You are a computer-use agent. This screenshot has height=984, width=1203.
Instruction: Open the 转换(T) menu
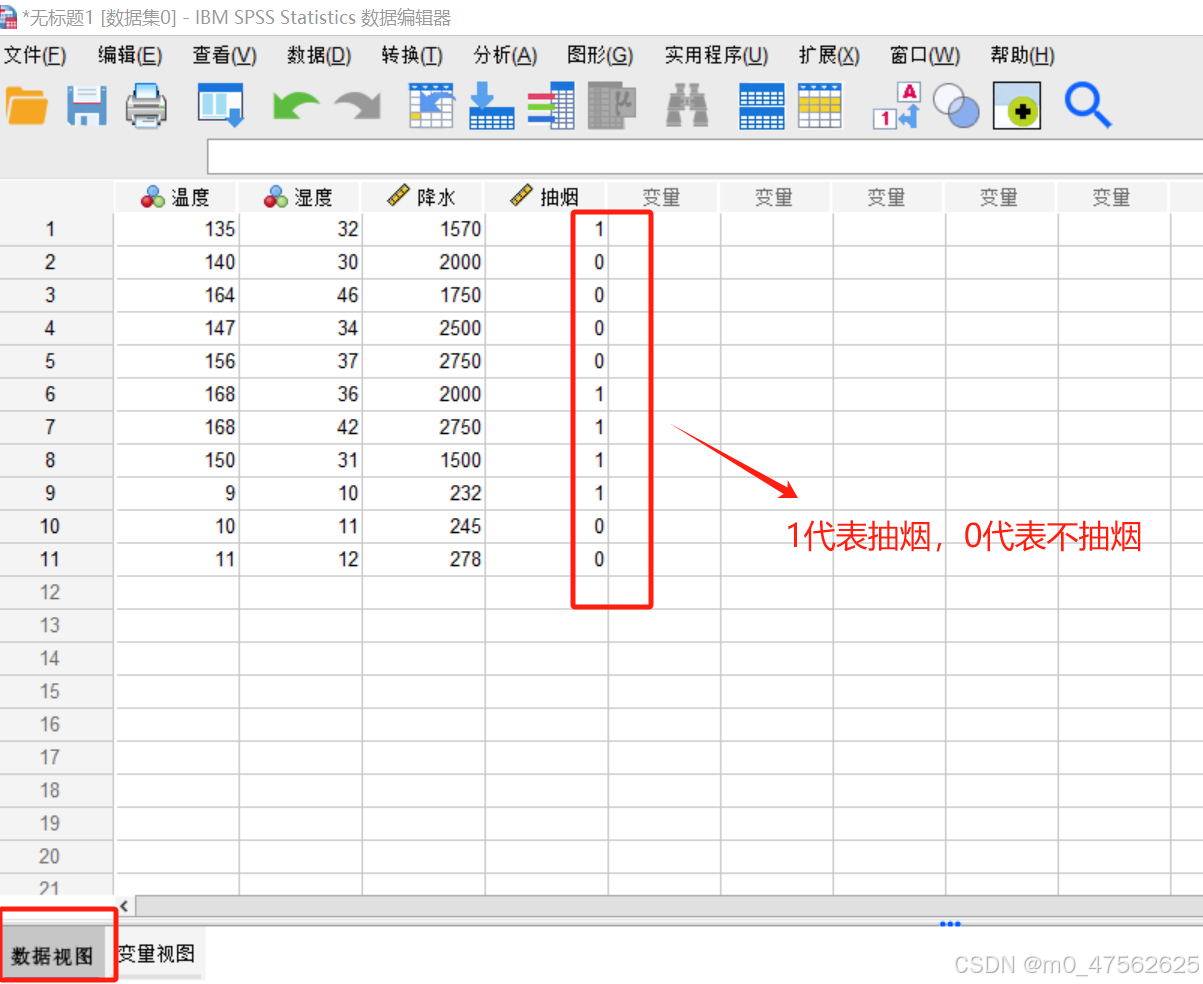click(412, 55)
